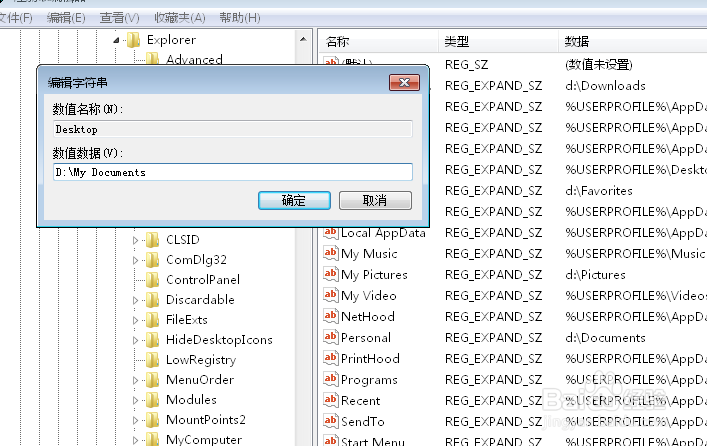
Task: Select the My Music entry name
Action: point(369,254)
